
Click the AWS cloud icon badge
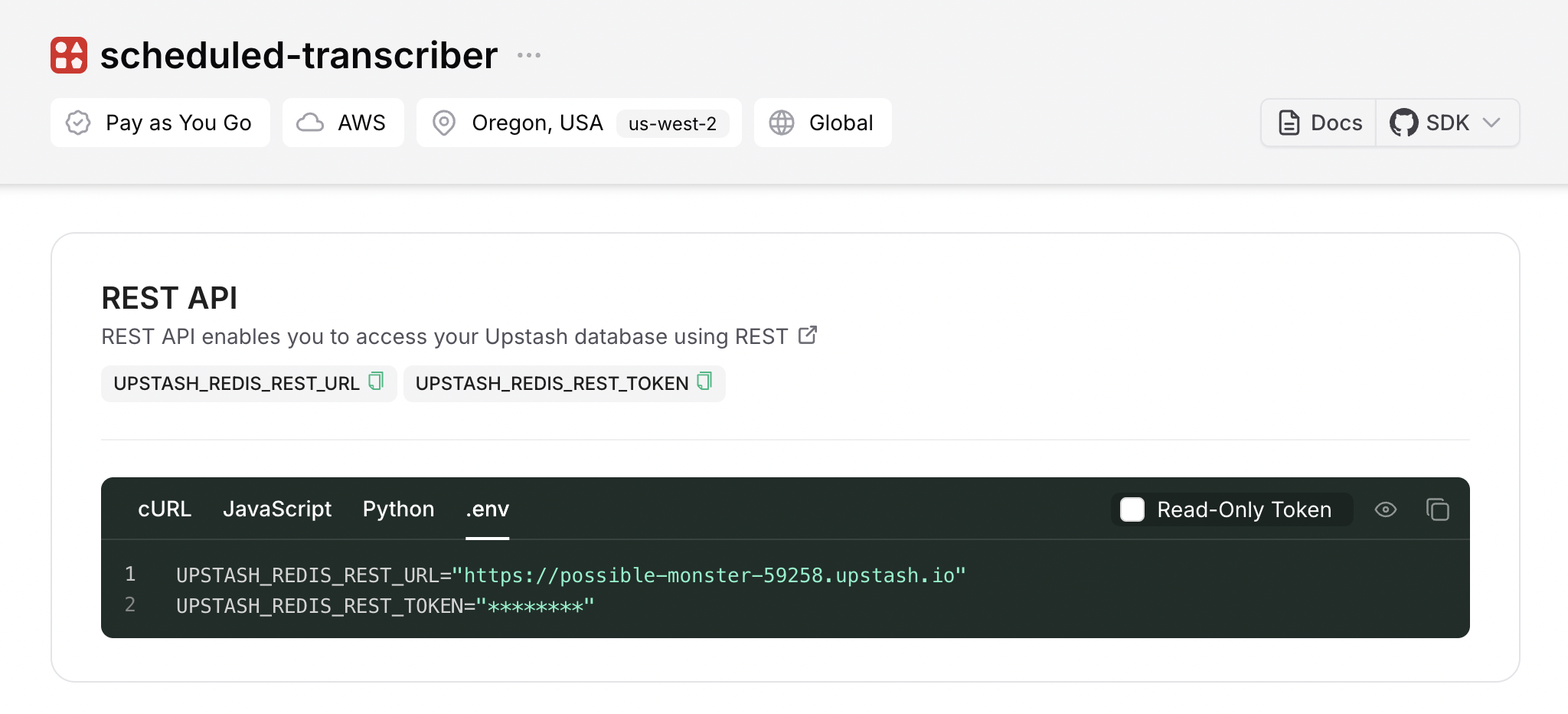tap(312, 122)
